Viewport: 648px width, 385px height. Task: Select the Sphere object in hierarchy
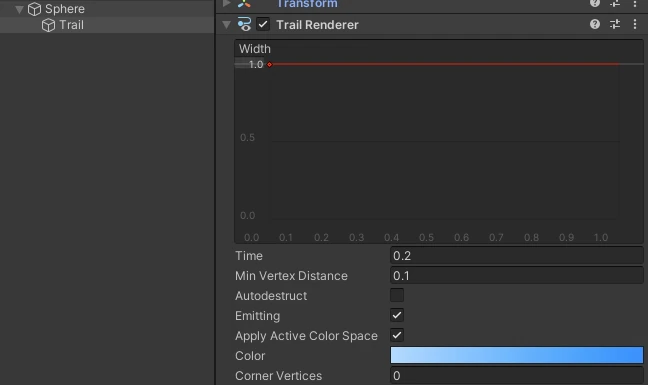pos(65,9)
